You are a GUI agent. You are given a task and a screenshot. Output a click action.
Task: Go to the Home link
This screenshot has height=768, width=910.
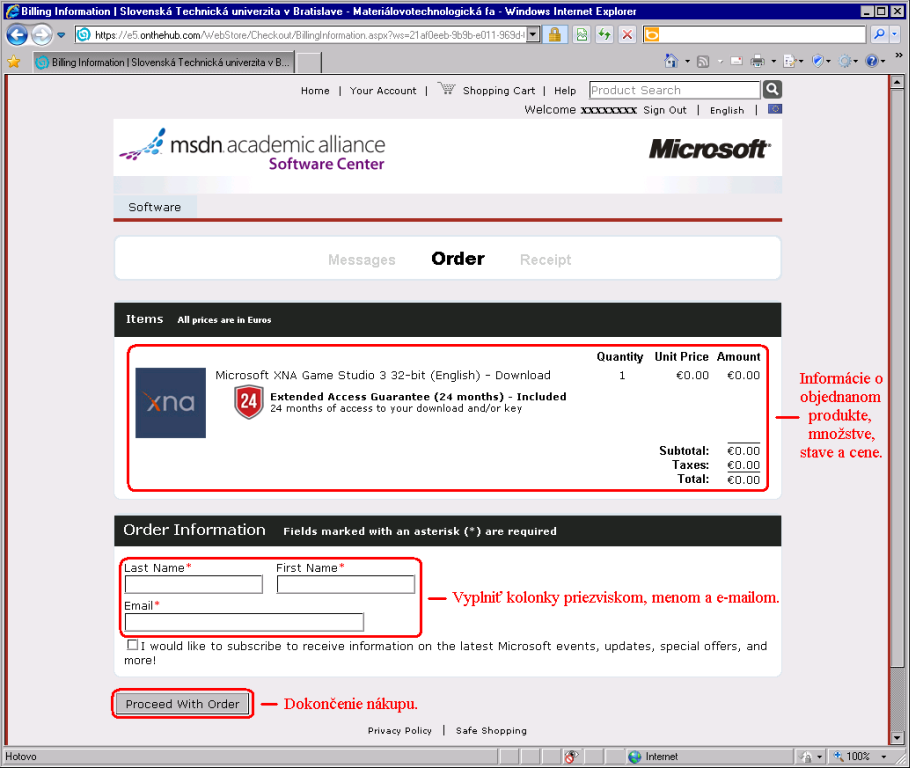coord(315,91)
